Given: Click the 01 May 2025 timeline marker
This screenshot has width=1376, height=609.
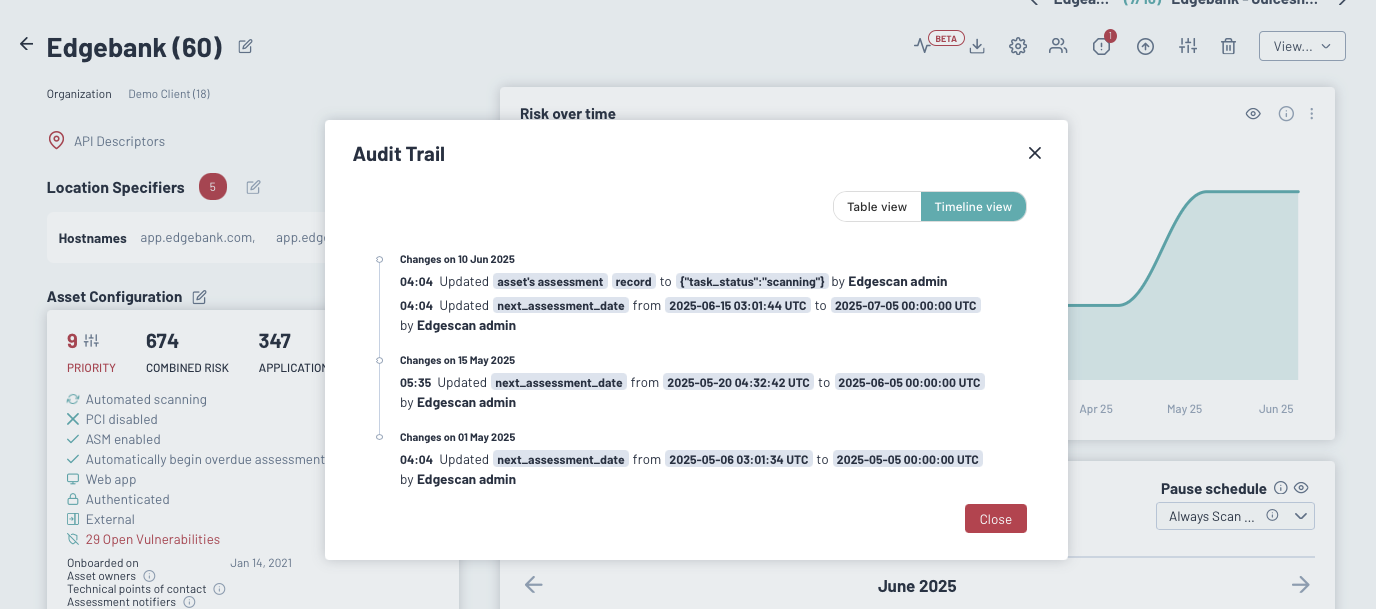Looking at the screenshot, I should point(379,437).
